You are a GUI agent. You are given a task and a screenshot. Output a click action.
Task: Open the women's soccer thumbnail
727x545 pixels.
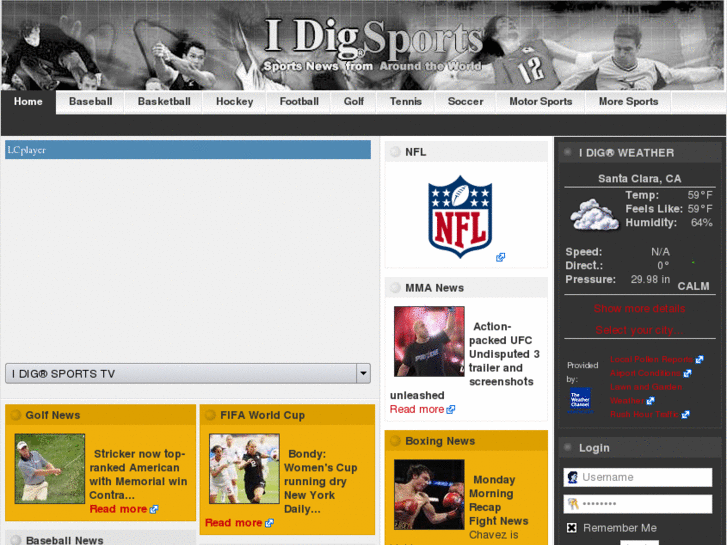[x=244, y=468]
